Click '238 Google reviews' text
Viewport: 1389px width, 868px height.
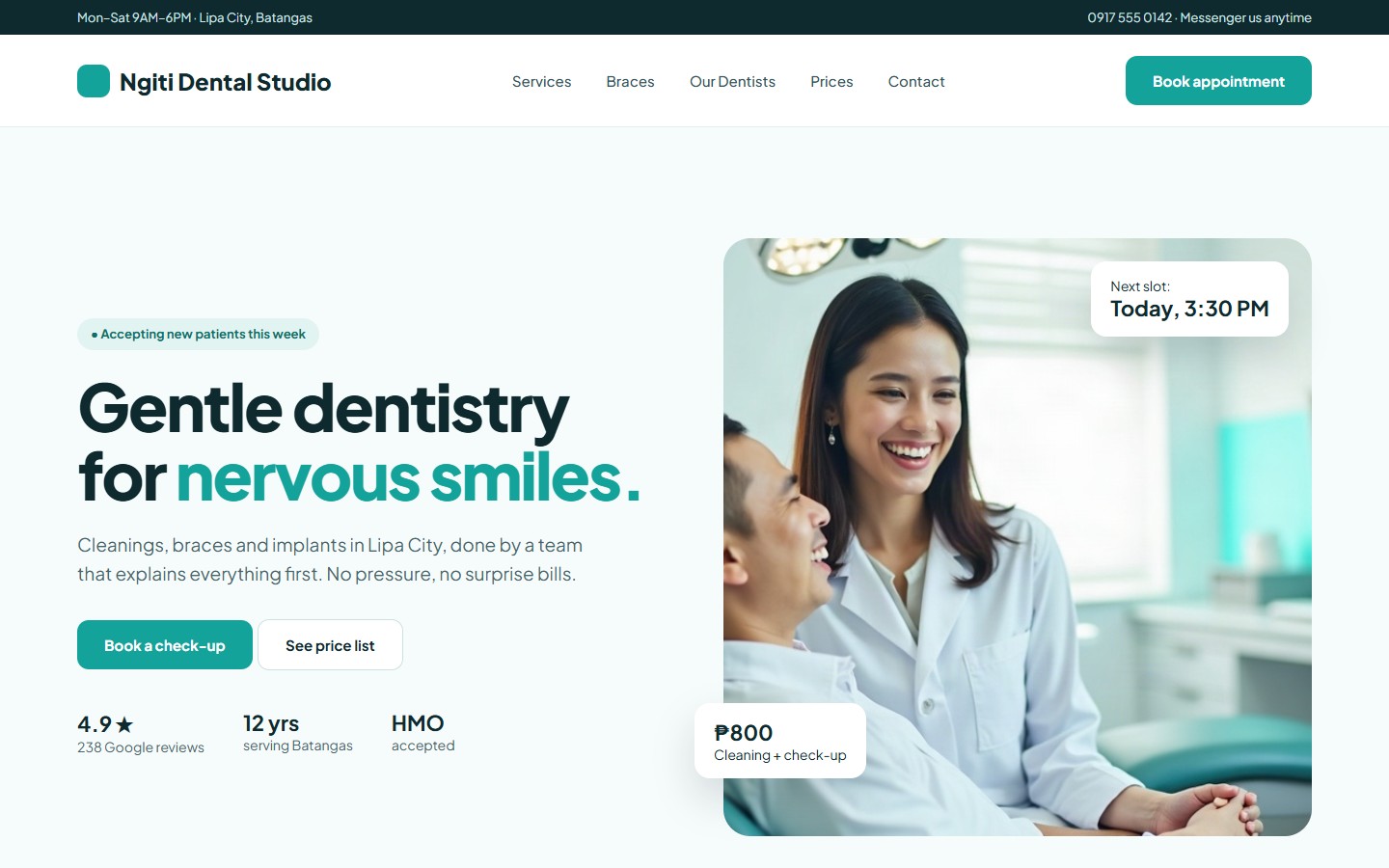(x=141, y=747)
